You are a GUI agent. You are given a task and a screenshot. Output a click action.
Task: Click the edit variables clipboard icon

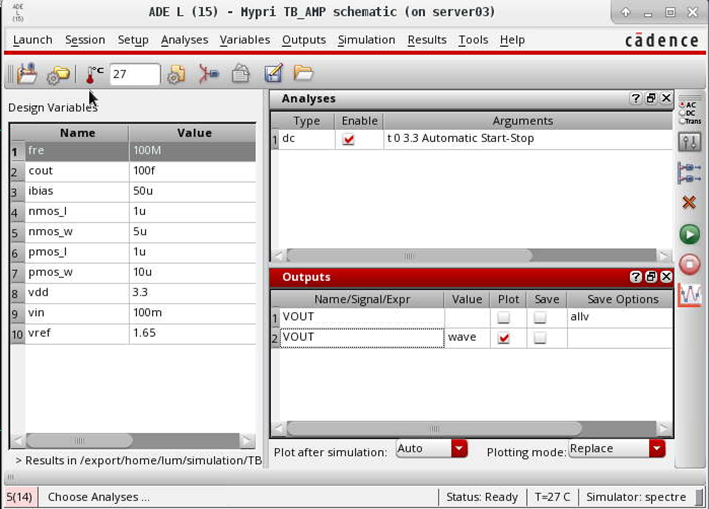[x=241, y=74]
